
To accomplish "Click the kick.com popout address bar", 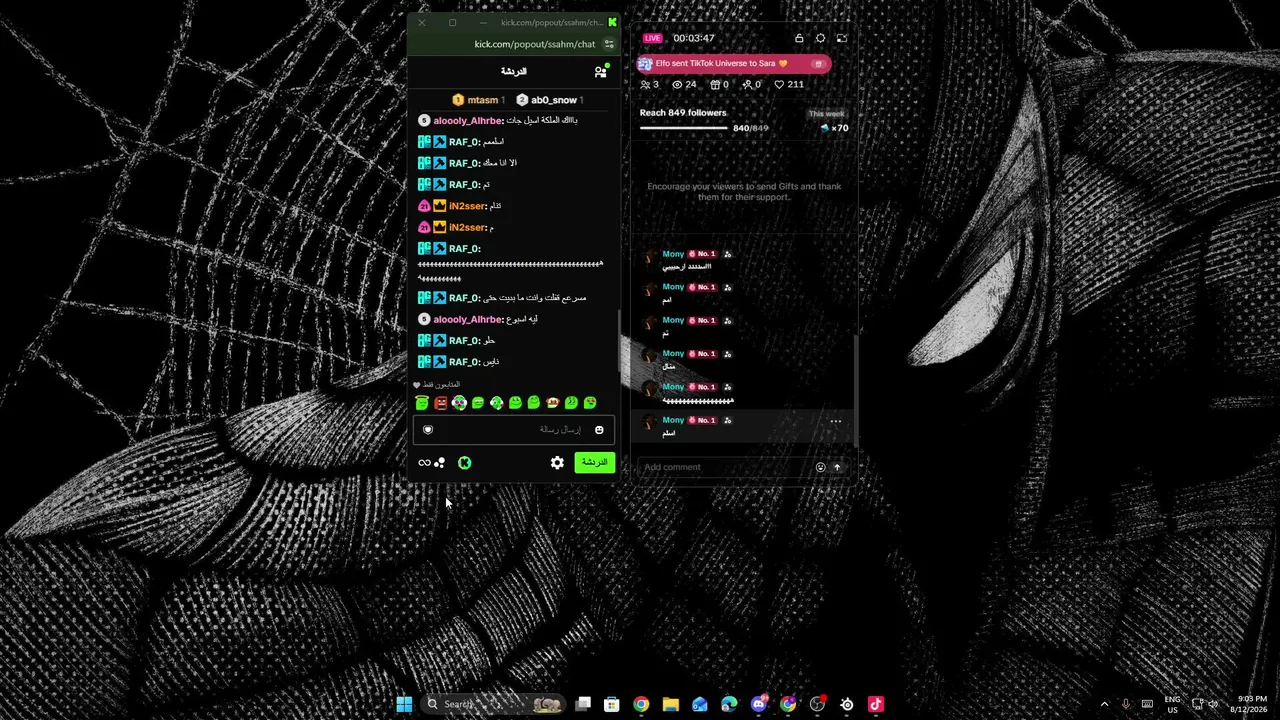I will coord(535,44).
